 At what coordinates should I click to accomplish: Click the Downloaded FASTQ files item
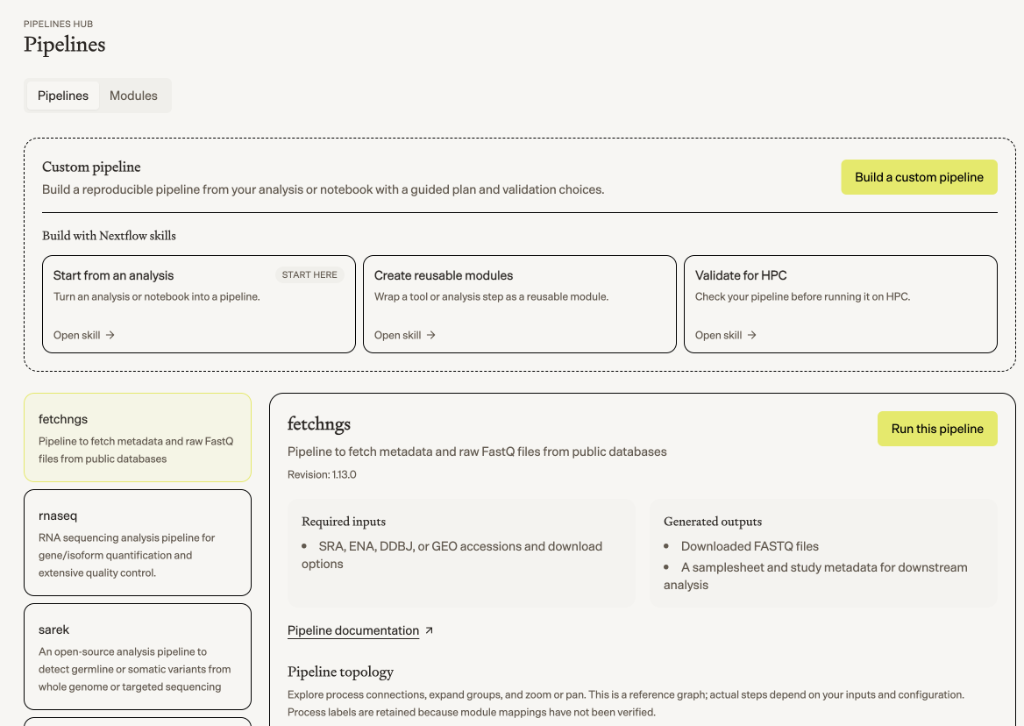click(x=750, y=546)
